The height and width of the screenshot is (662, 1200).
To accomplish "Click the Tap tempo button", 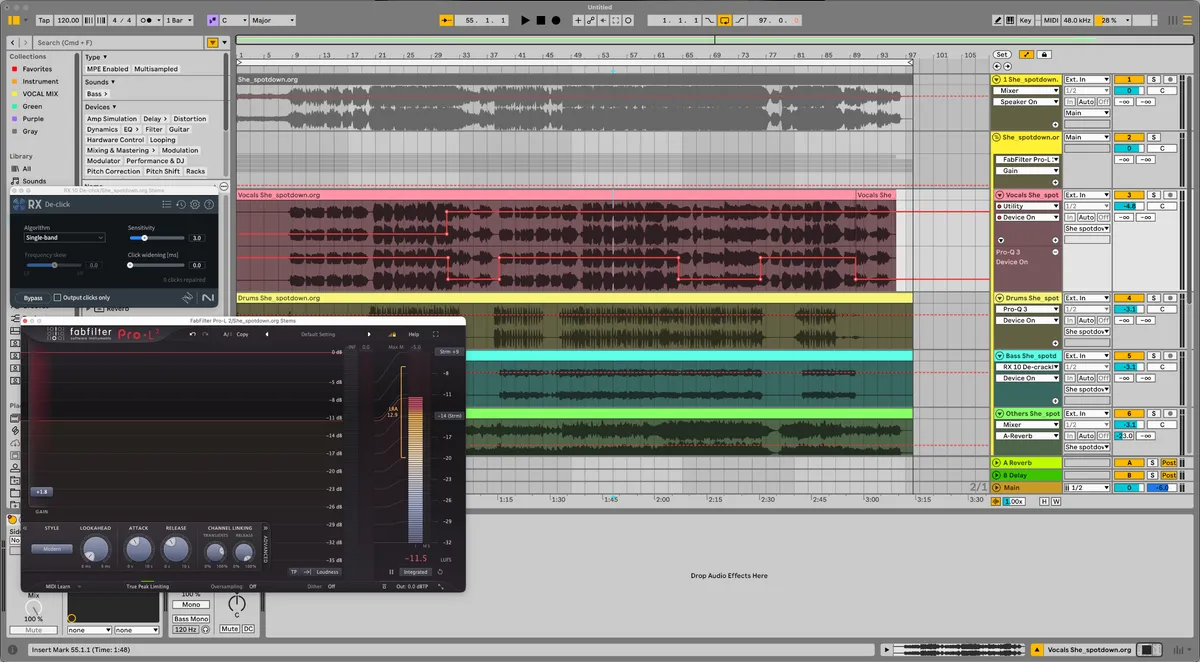I will click(44, 20).
